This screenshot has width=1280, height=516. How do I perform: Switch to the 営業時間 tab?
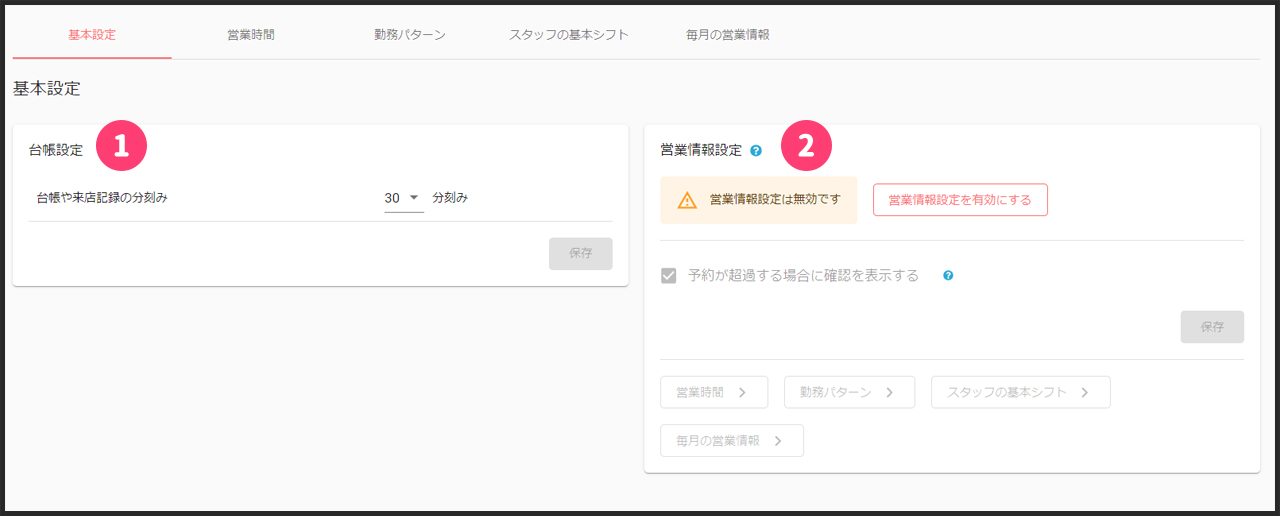click(251, 35)
